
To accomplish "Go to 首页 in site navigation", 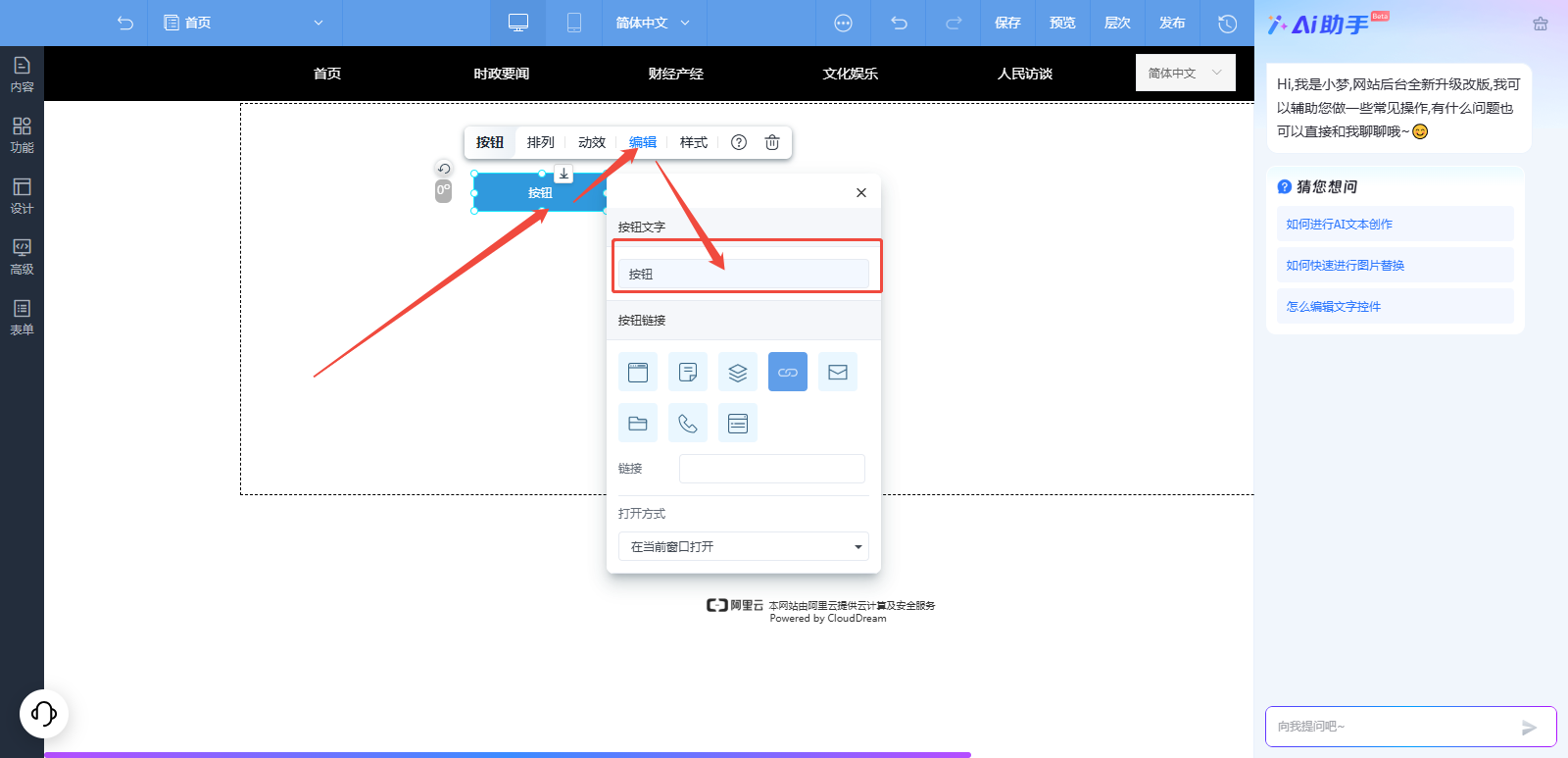I will click(327, 74).
